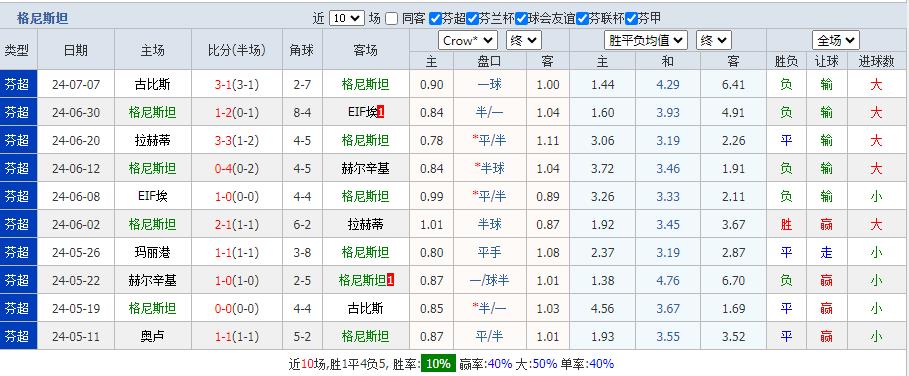This screenshot has width=909, height=376.
Task: Click the score 2-1(1-1) on 24-06-02
Action: (x=237, y=224)
